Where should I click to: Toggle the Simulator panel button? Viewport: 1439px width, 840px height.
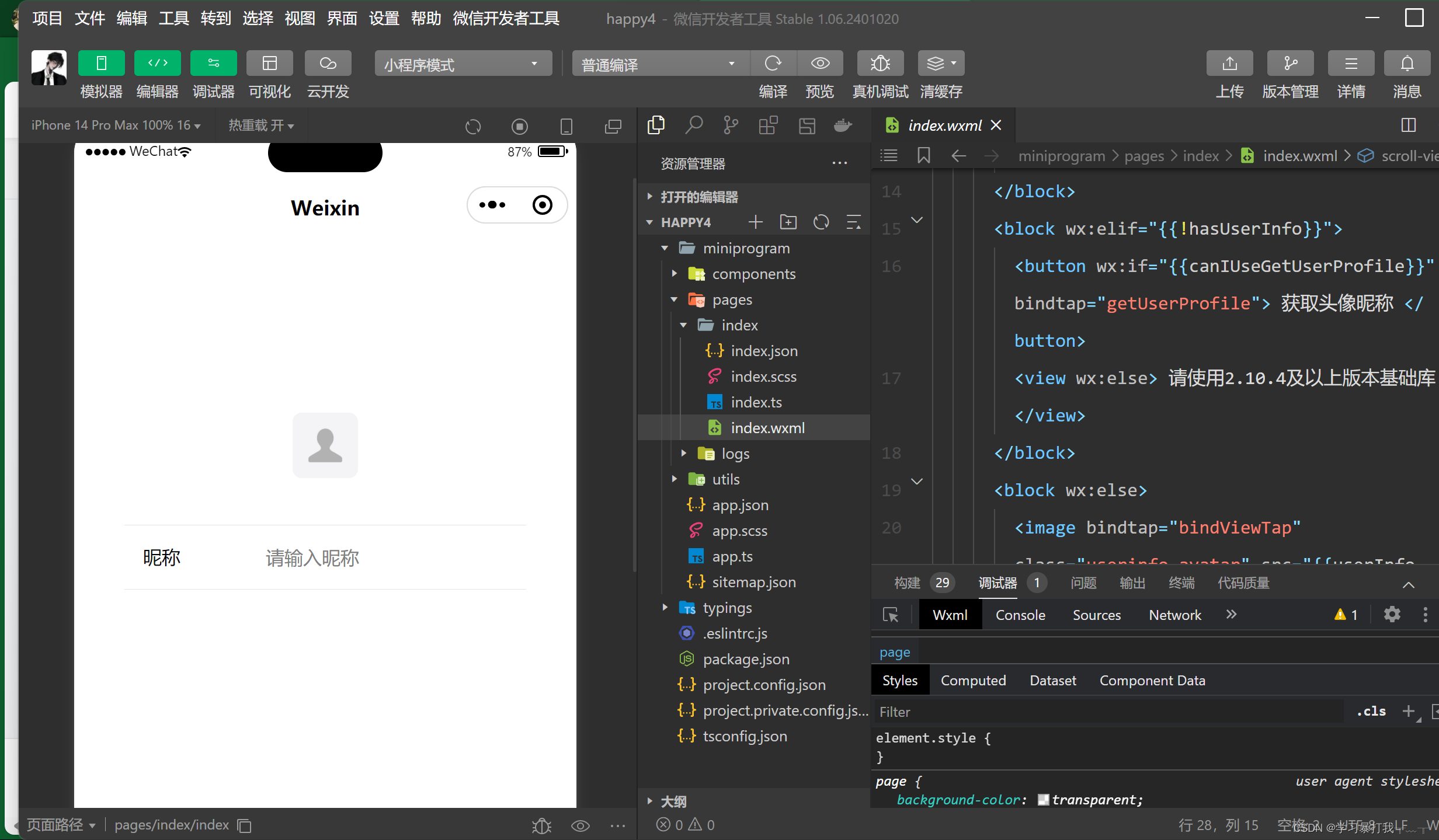pos(101,63)
